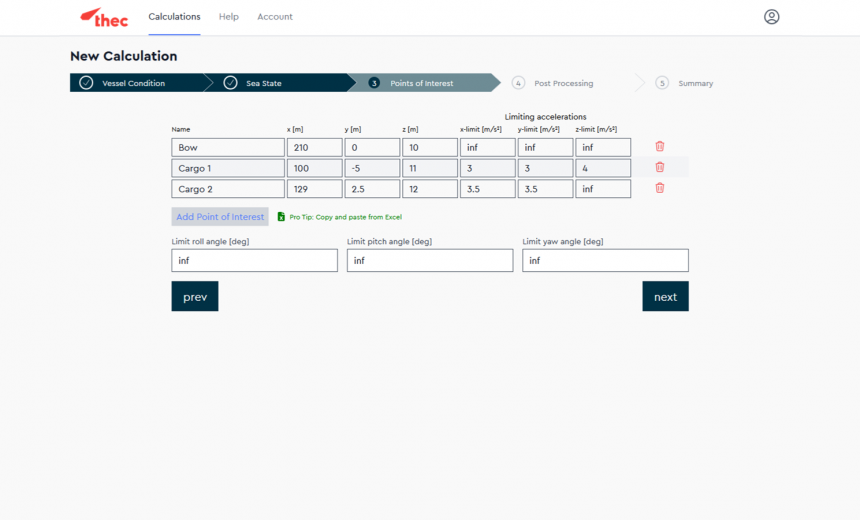This screenshot has width=860, height=520.
Task: Remove Cargo 2 using trash icon
Action: tap(660, 188)
